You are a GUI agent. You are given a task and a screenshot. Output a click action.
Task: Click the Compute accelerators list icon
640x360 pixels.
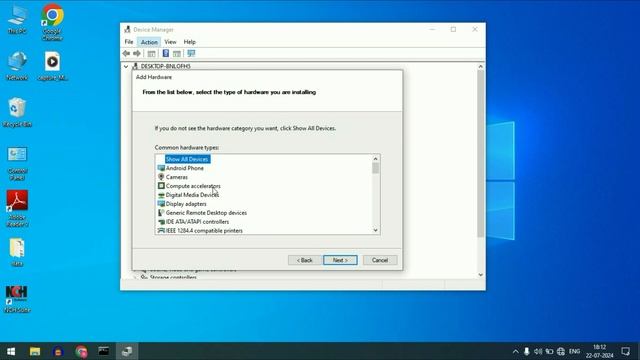pos(161,186)
